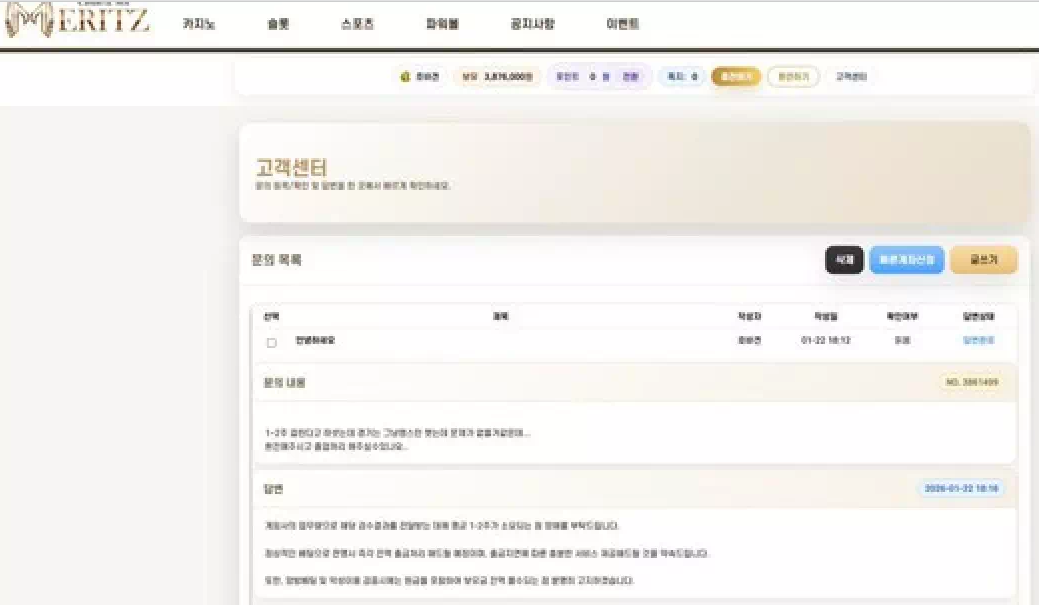1039x605 pixels.
Task: Click the 전환 point conversion button
Action: (630, 77)
